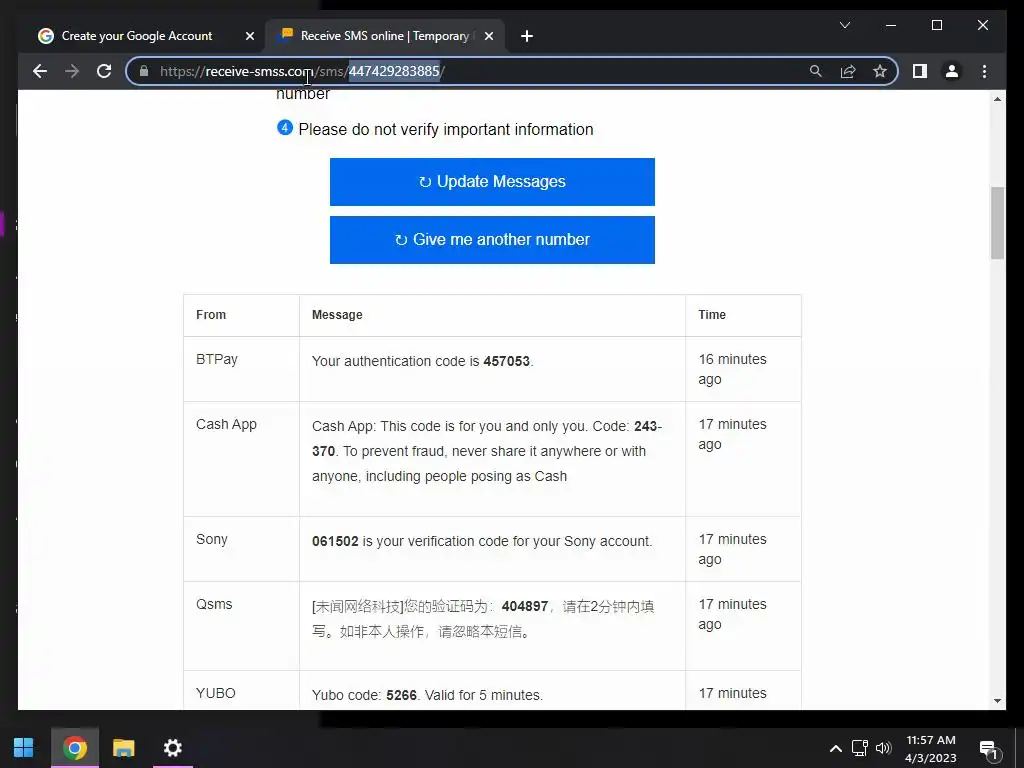Switch to Create your Google Account tab
The width and height of the screenshot is (1024, 768).
point(136,36)
